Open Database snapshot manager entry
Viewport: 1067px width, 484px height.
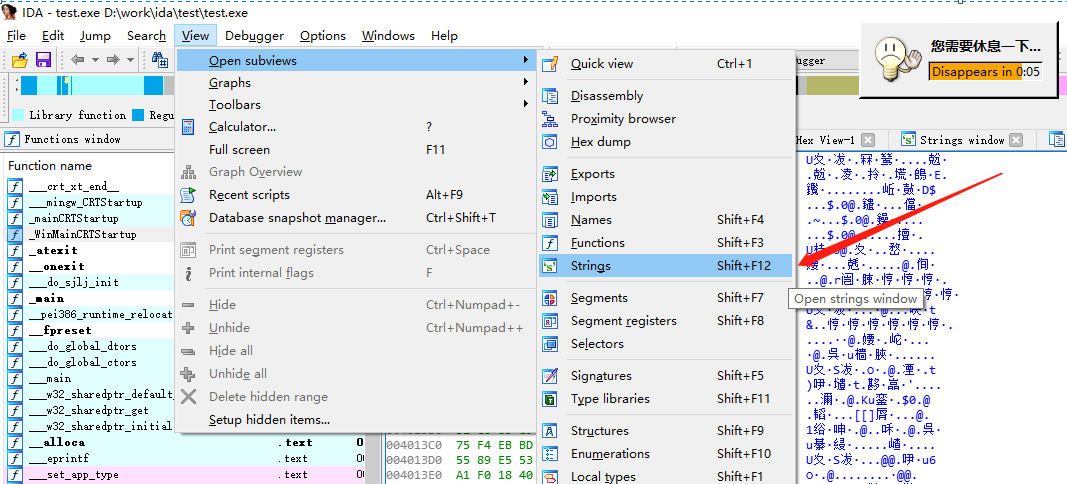pyautogui.click(x=355, y=218)
